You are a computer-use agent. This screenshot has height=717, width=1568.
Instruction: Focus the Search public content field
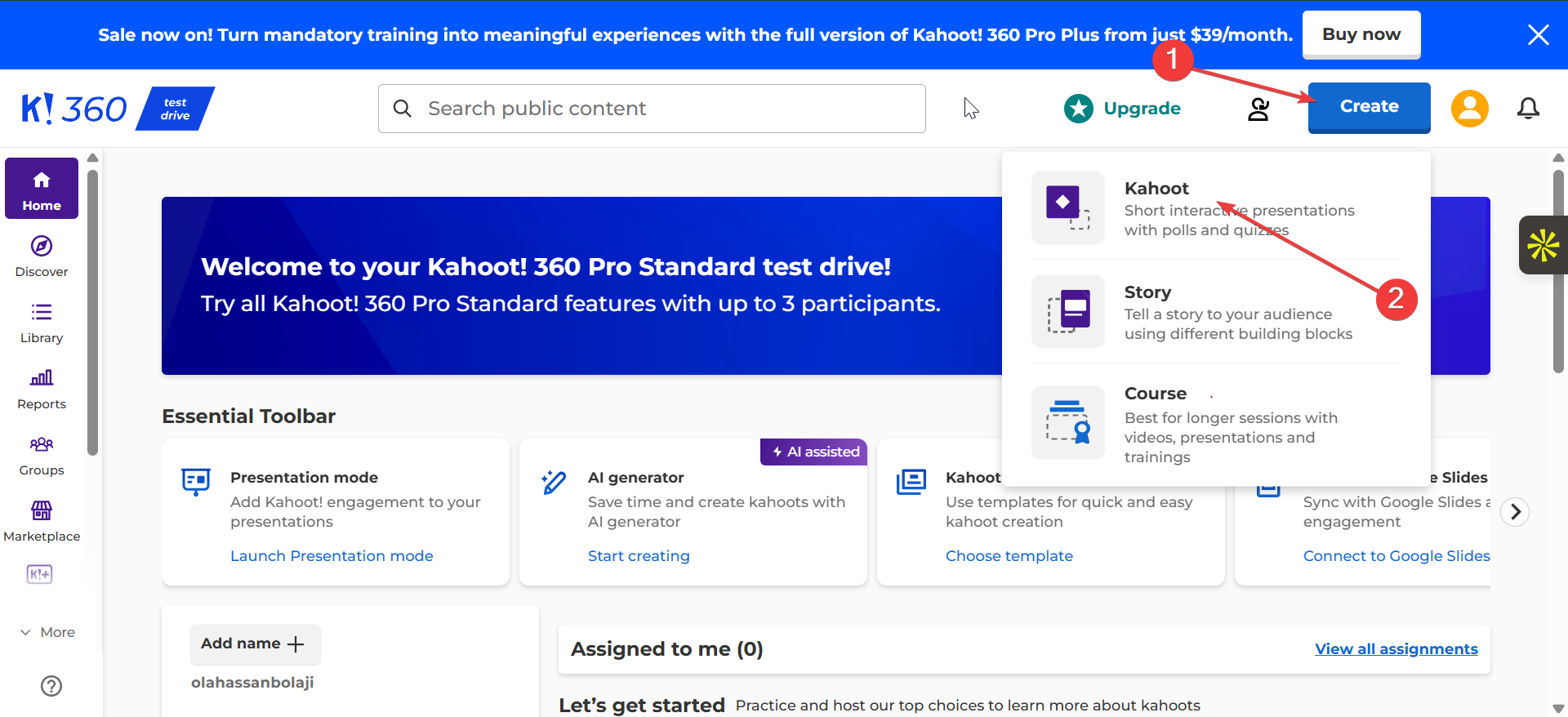[x=652, y=109]
